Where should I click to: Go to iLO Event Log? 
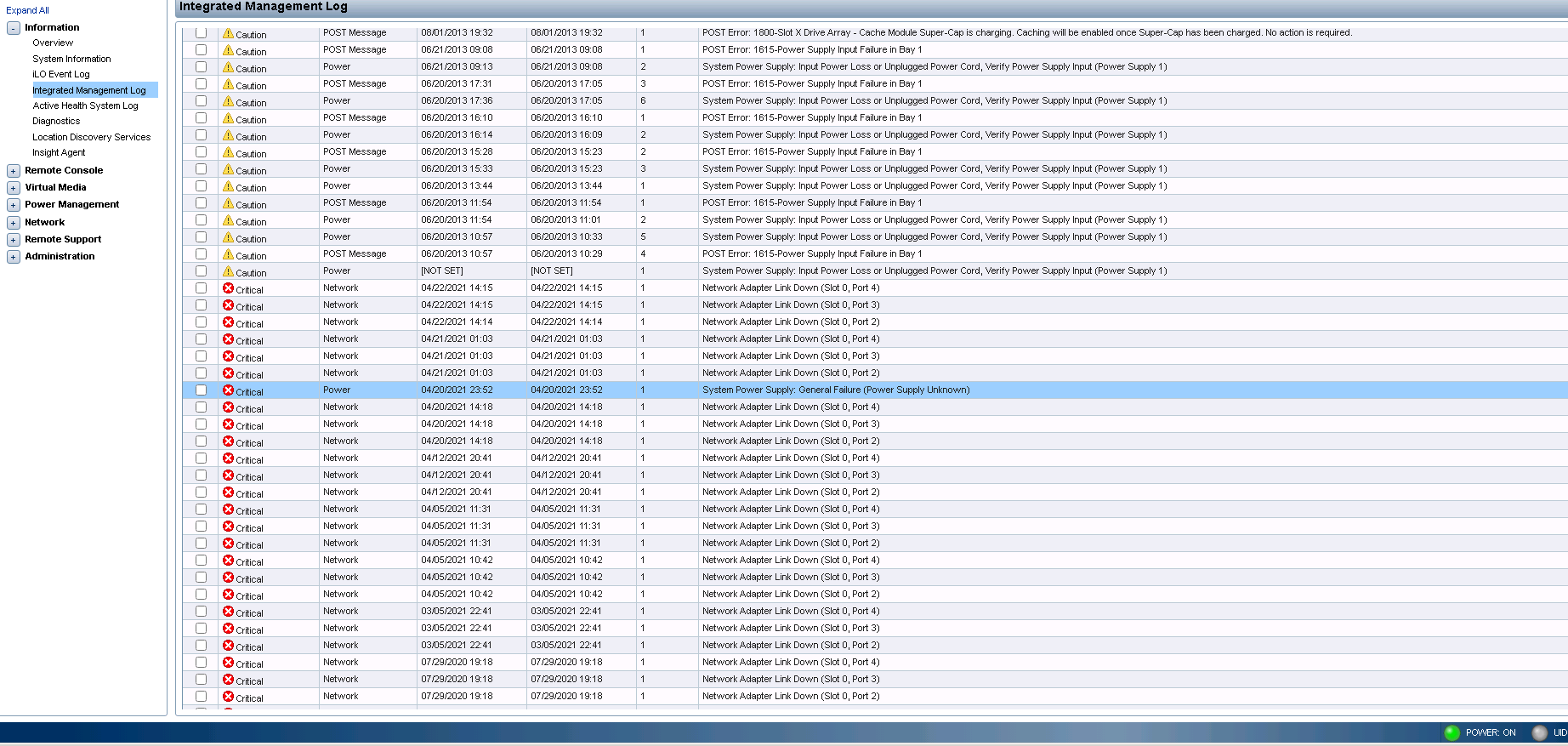(x=60, y=74)
